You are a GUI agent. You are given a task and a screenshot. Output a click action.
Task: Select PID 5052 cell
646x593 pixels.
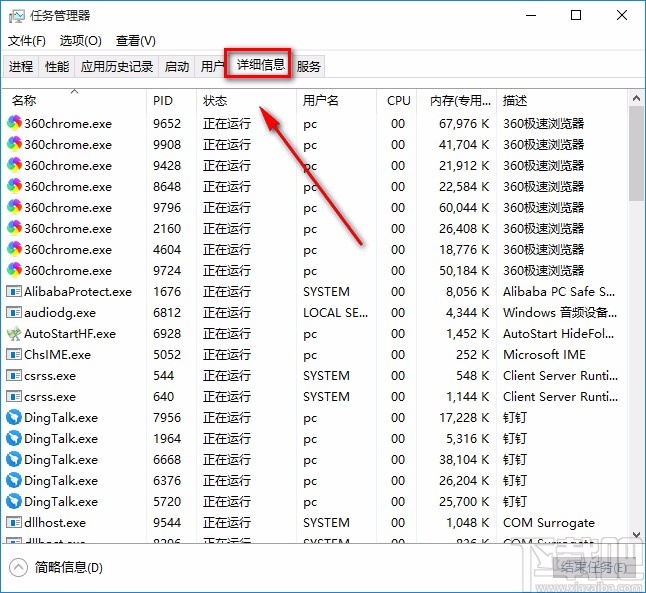coord(167,354)
